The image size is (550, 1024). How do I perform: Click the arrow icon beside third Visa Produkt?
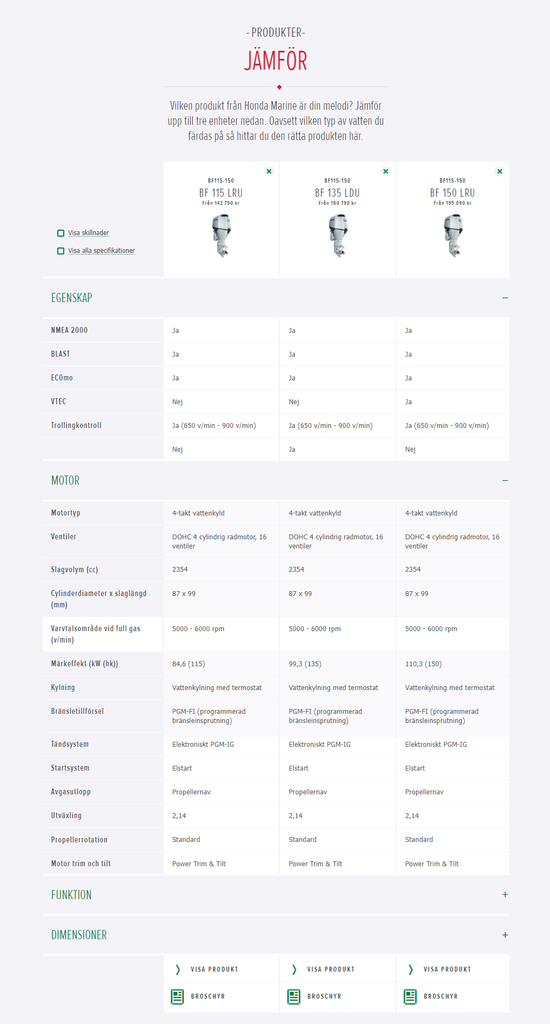click(411, 970)
